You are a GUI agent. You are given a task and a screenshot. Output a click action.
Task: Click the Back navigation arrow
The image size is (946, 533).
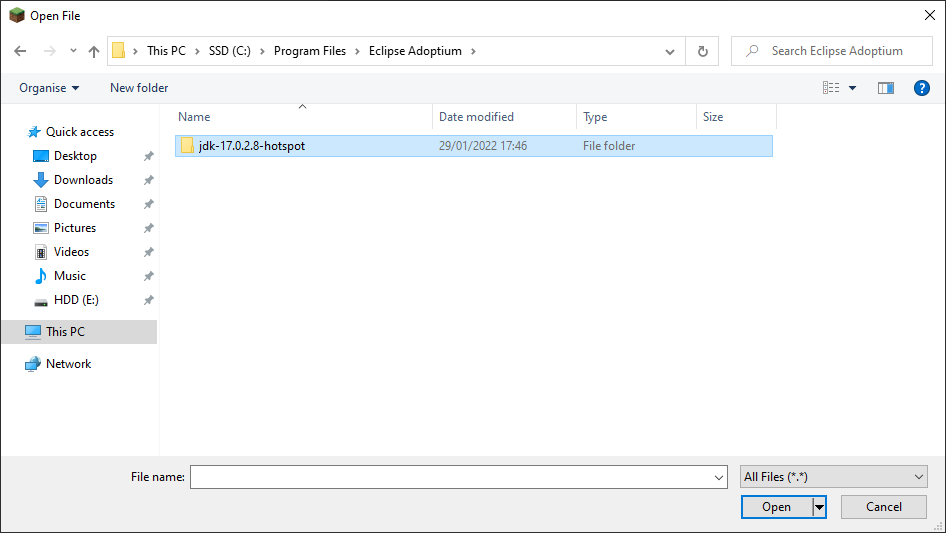pos(20,51)
